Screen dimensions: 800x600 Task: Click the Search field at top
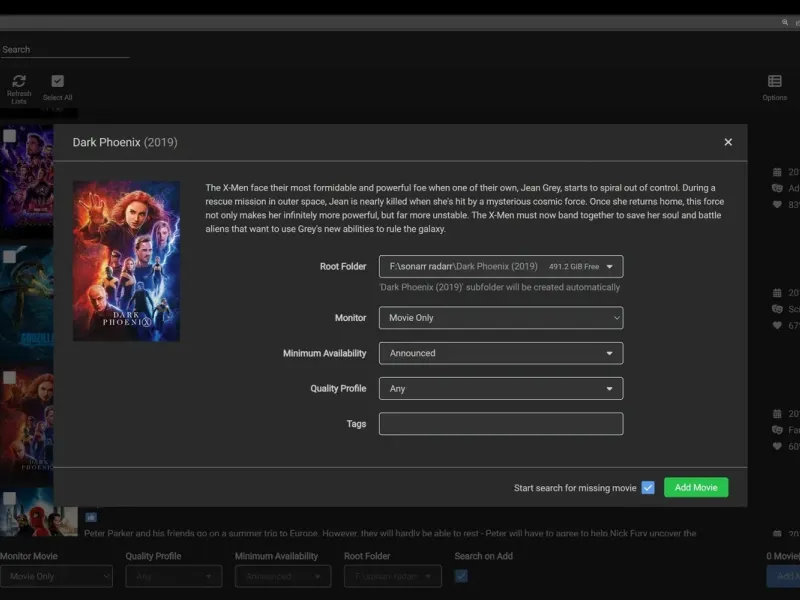pyautogui.click(x=65, y=49)
